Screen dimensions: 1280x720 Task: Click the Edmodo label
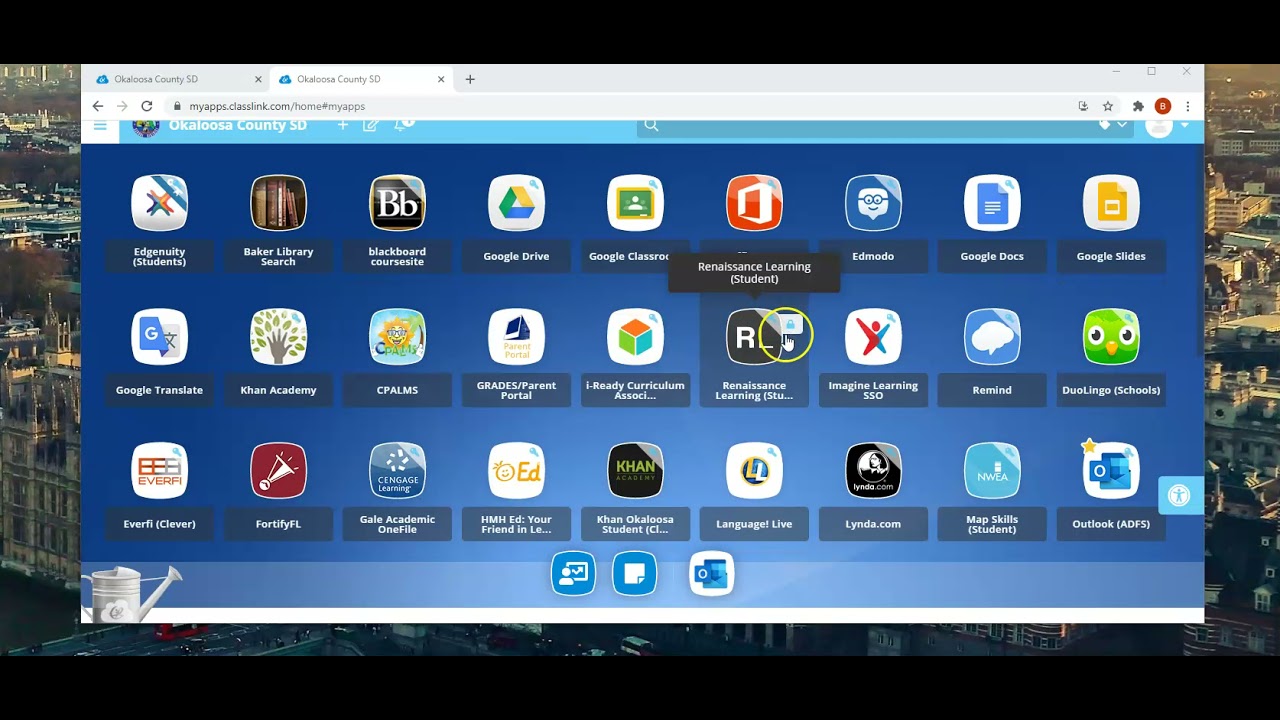coord(873,256)
